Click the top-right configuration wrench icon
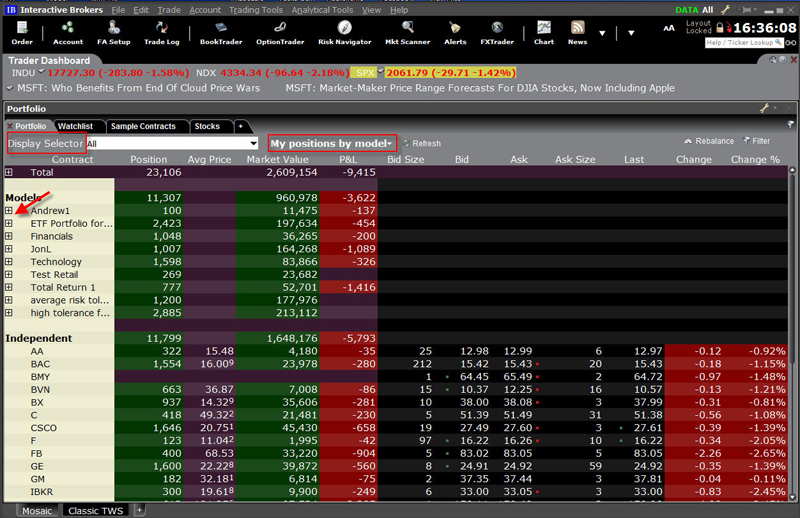The image size is (800, 518). [725, 10]
